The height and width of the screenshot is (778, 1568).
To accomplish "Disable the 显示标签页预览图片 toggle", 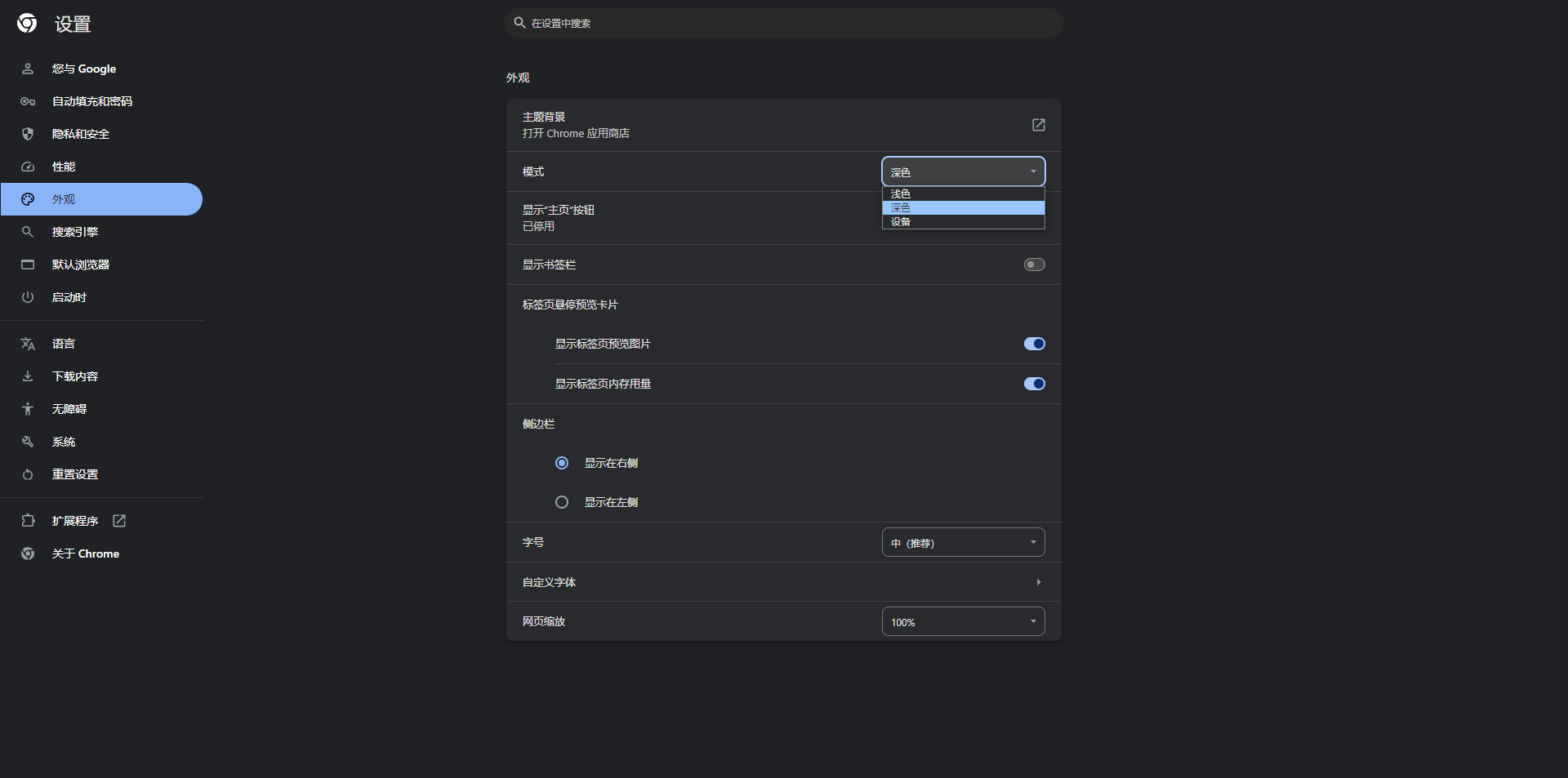I will 1034,344.
